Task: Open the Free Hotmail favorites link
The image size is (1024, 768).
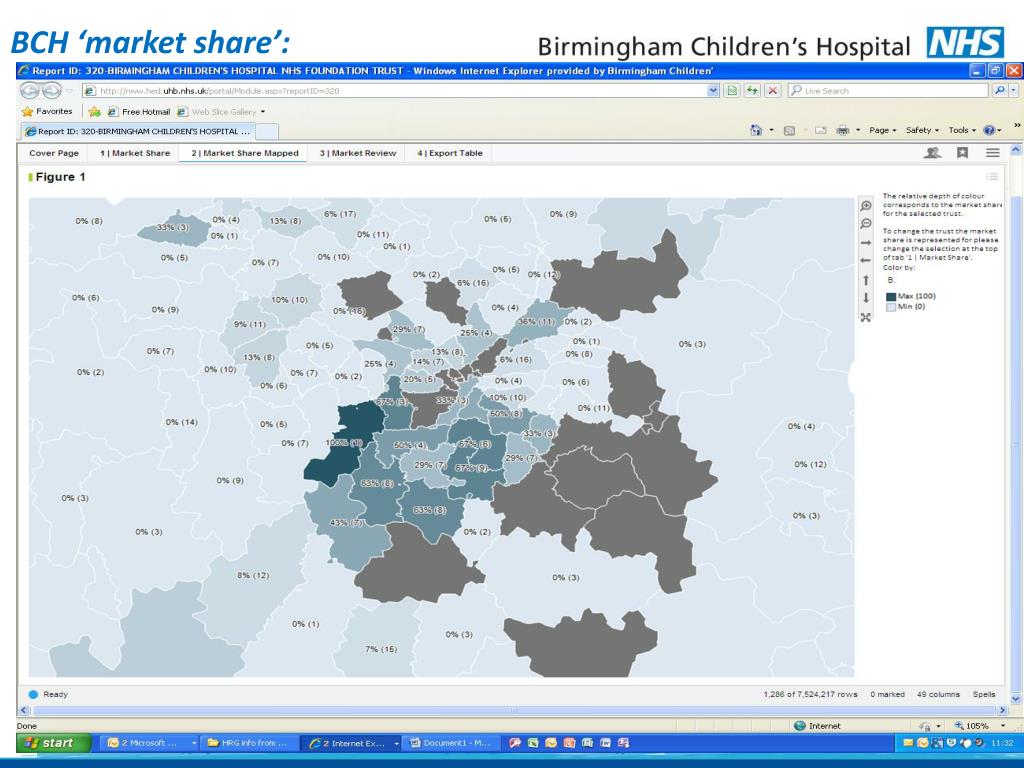Action: (x=139, y=112)
